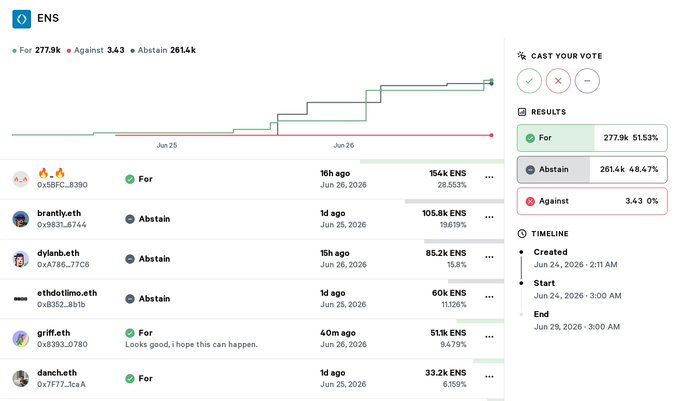Open griff.eth voter profile
Viewport: 680px width, 401px height.
[x=53, y=333]
